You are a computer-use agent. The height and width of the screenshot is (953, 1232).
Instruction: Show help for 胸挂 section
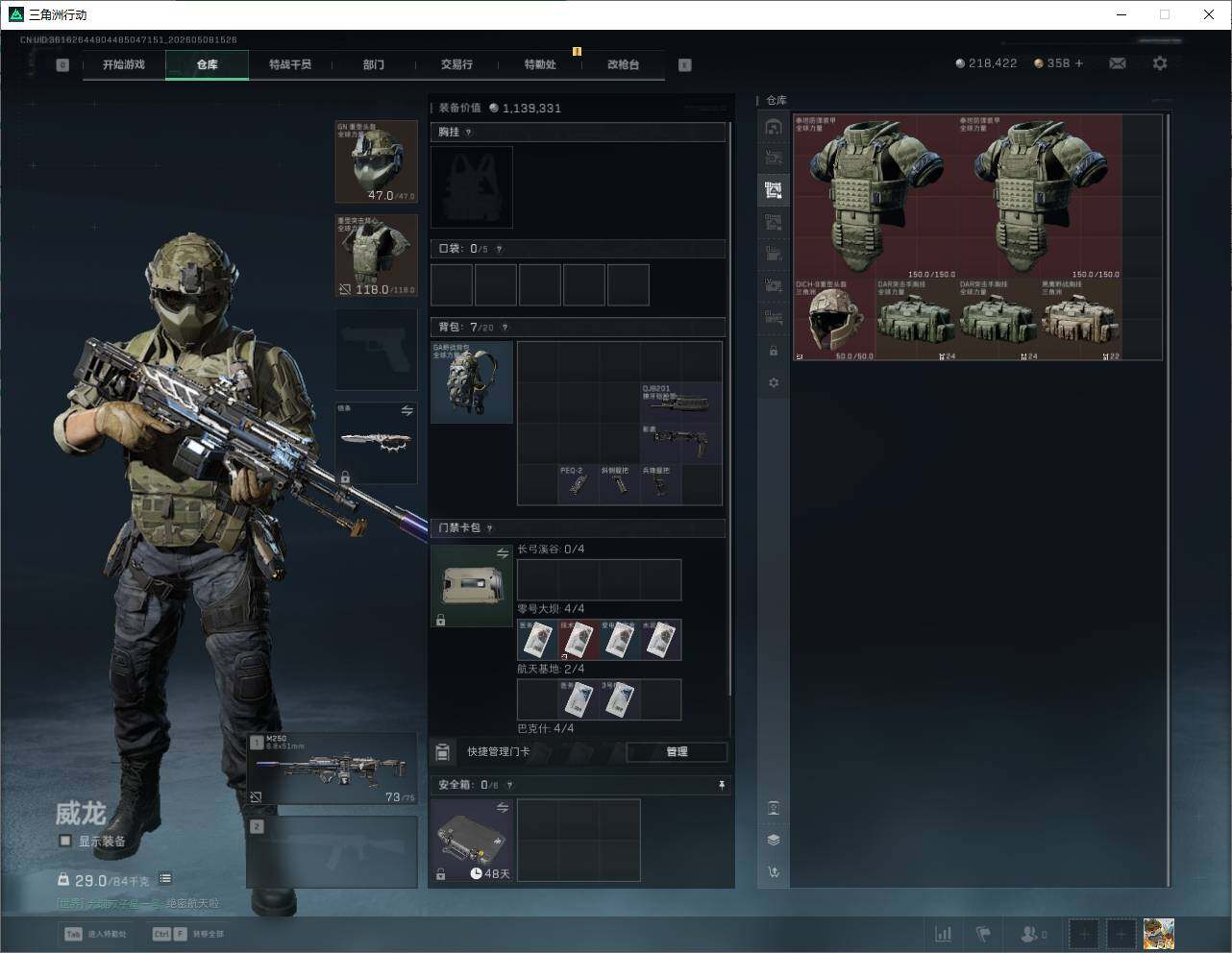tap(468, 133)
